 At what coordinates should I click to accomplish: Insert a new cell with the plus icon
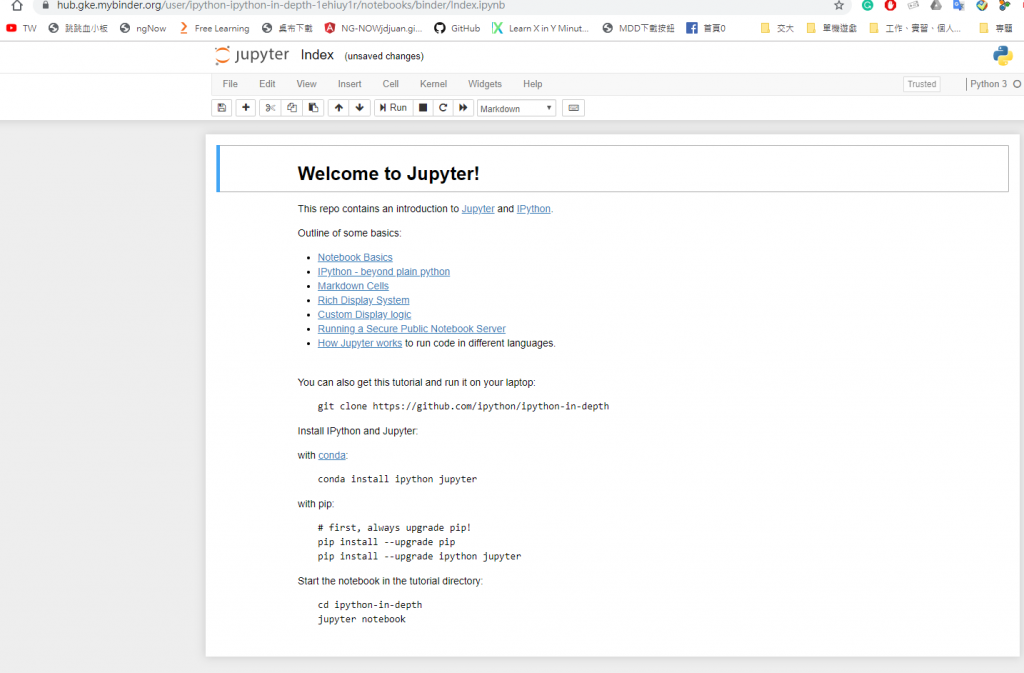point(246,108)
